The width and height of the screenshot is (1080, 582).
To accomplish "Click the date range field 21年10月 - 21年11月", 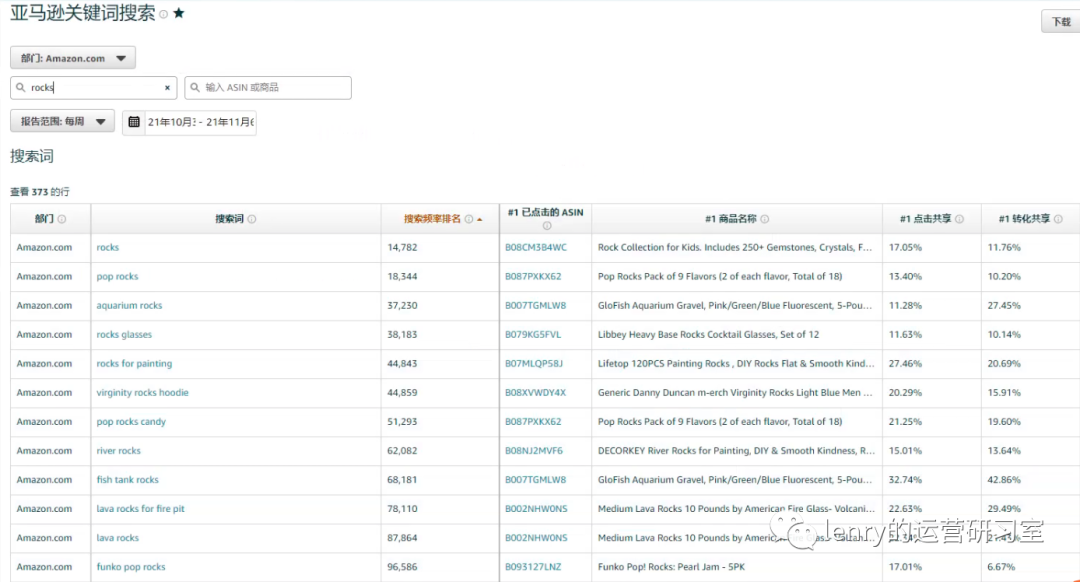I will coord(200,122).
